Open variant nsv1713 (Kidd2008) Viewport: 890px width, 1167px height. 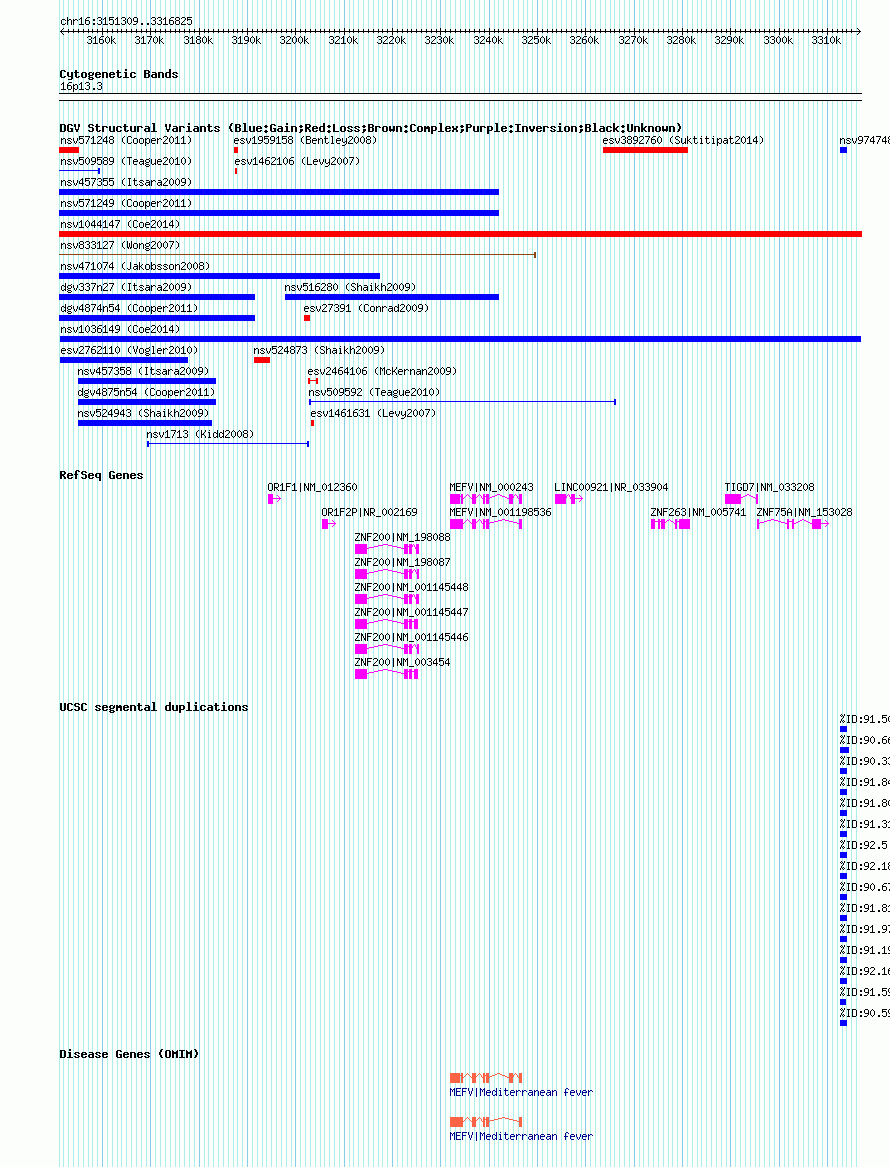200,434
